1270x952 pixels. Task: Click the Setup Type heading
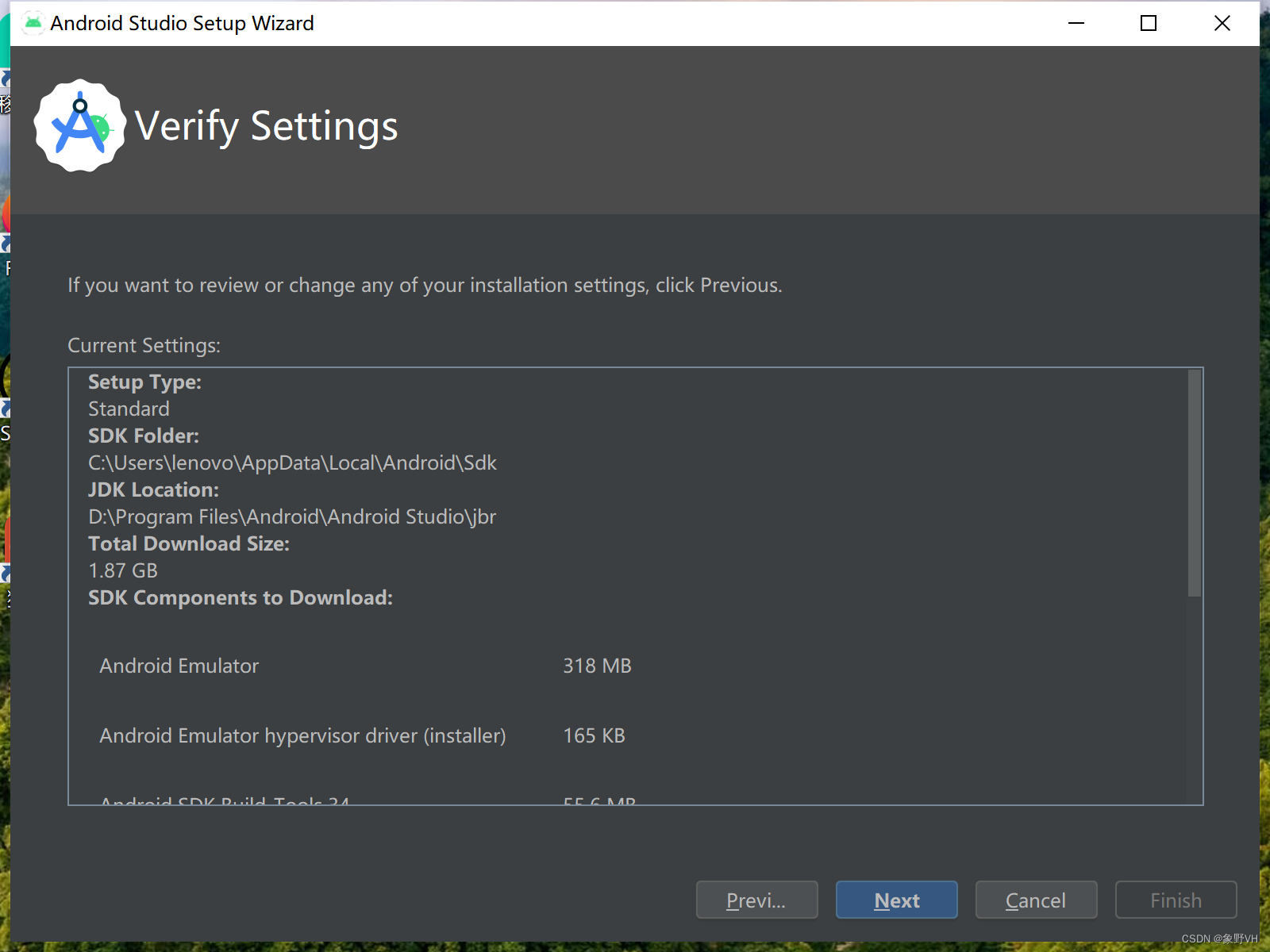tap(144, 382)
